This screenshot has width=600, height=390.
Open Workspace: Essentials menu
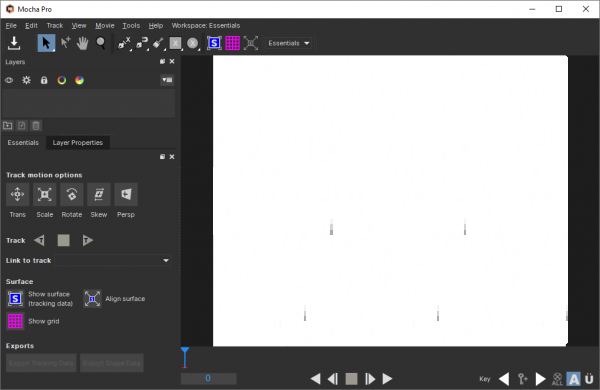coord(206,26)
